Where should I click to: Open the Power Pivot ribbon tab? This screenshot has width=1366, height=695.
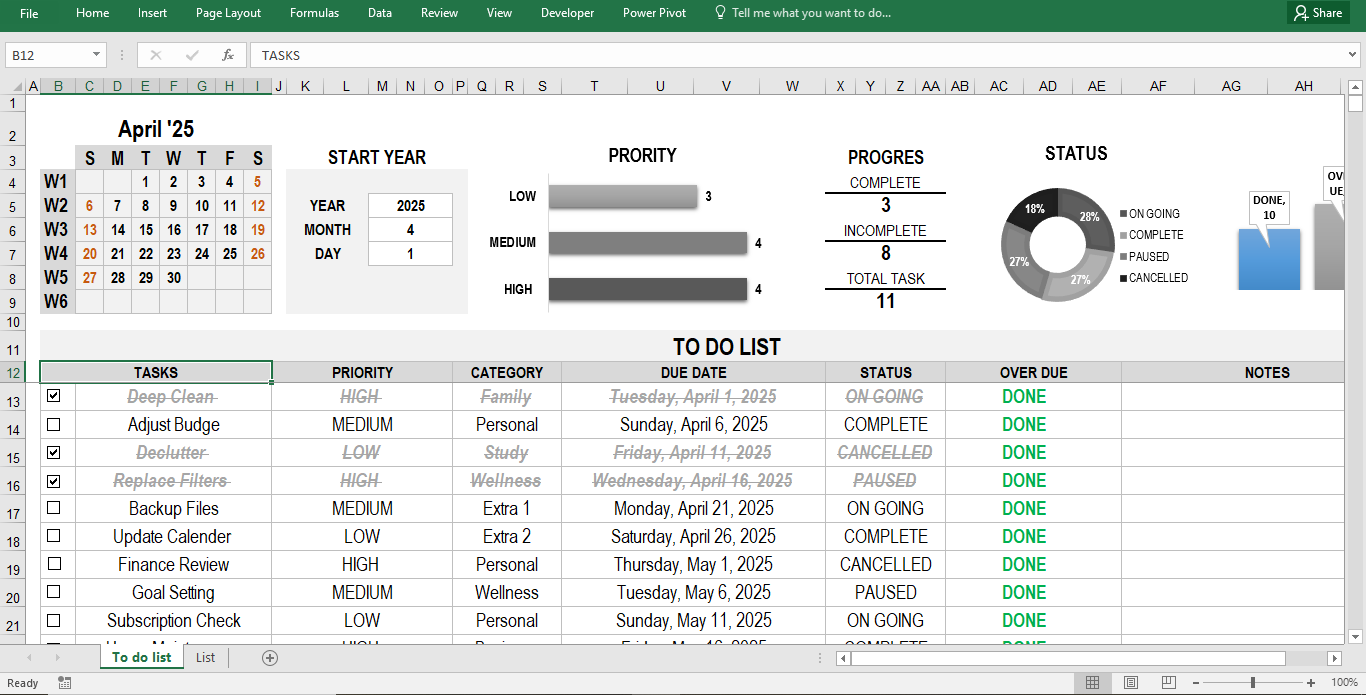pyautogui.click(x=654, y=13)
